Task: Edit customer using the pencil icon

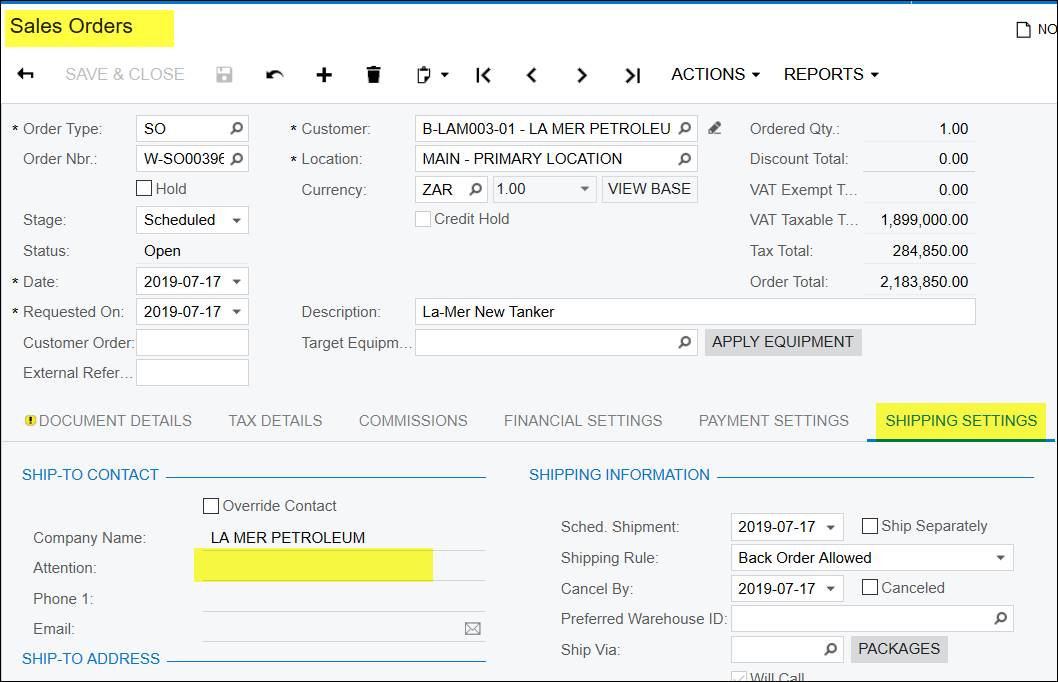Action: coord(714,128)
